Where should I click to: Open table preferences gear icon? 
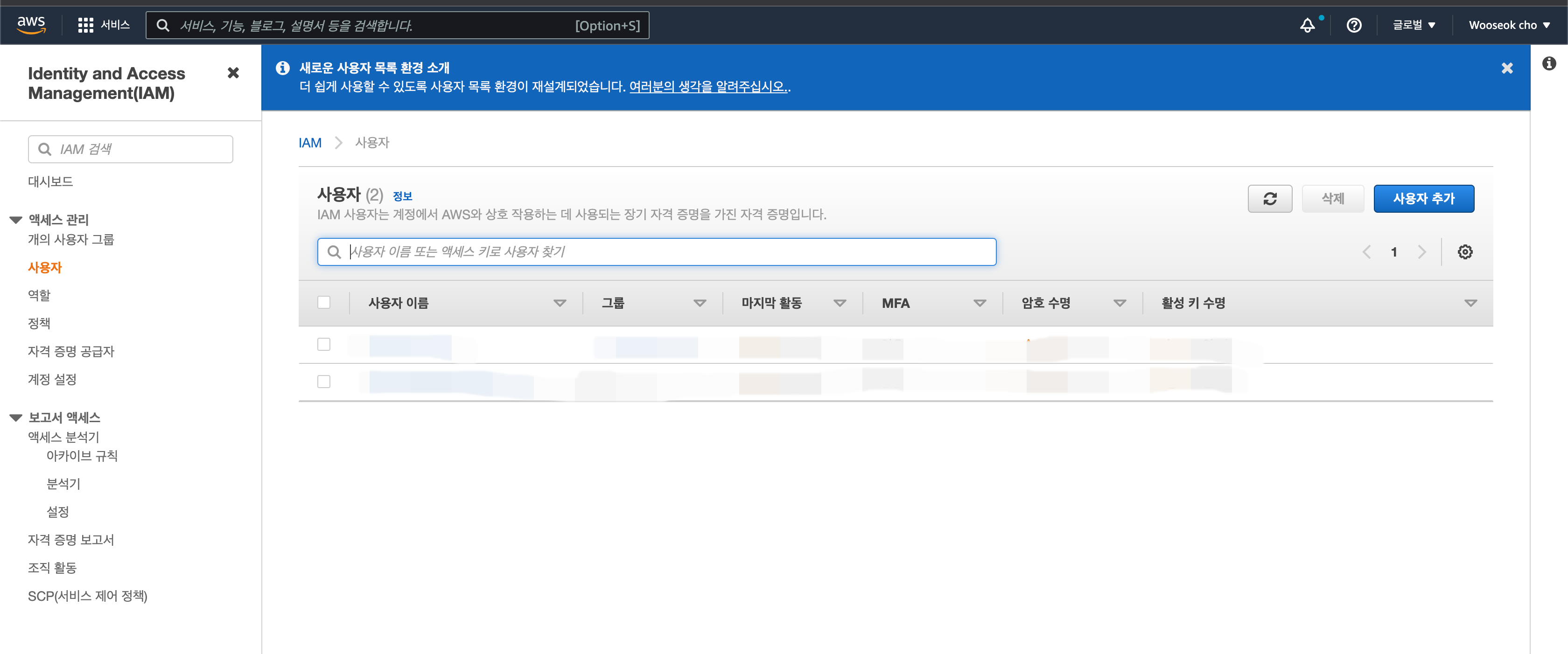(x=1464, y=252)
